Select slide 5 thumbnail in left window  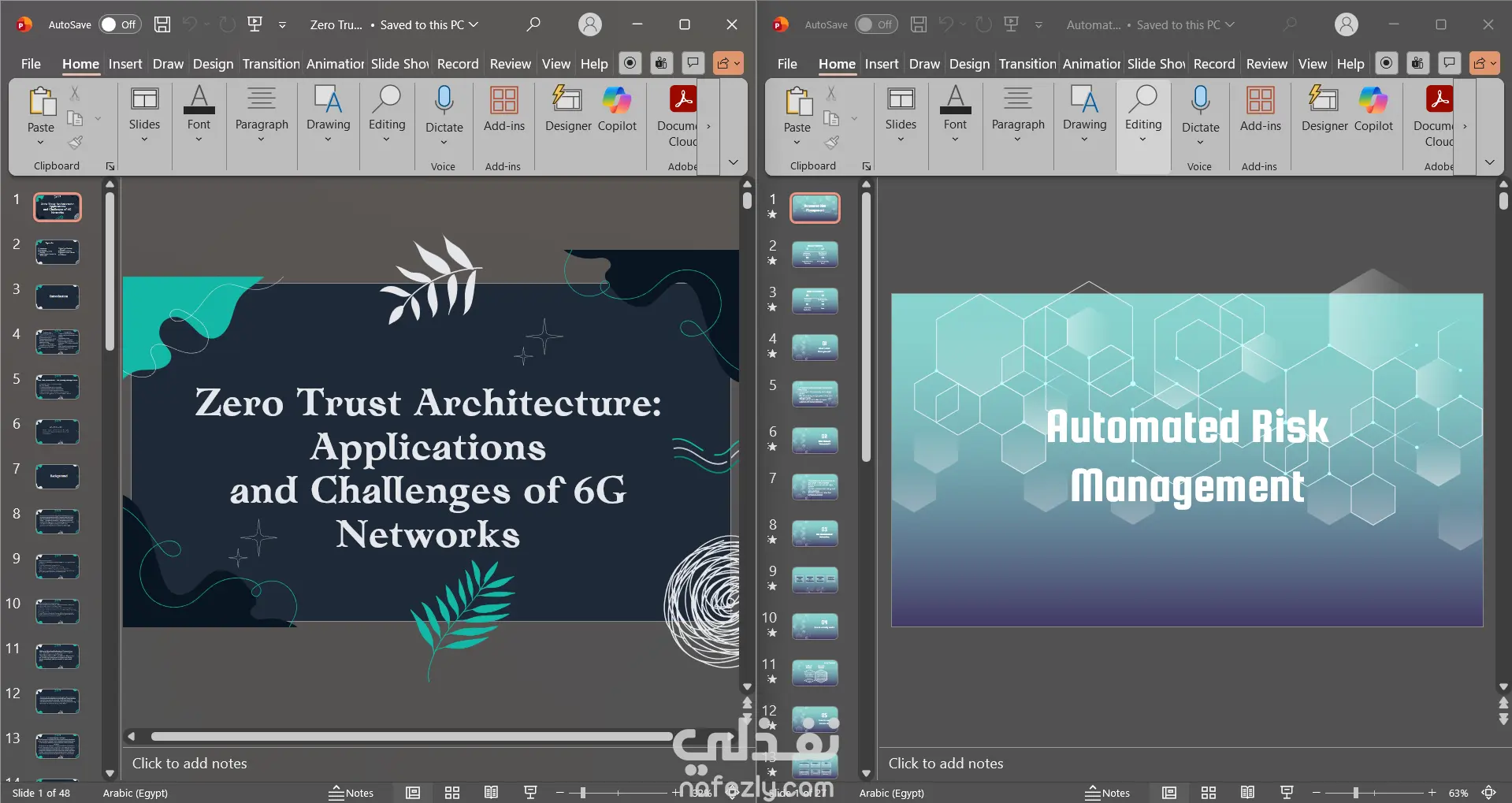(58, 386)
